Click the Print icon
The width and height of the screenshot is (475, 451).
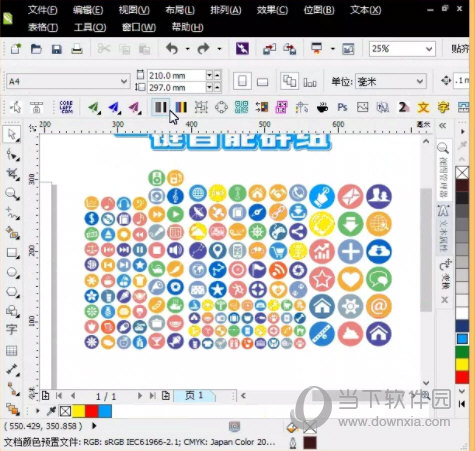77,49
